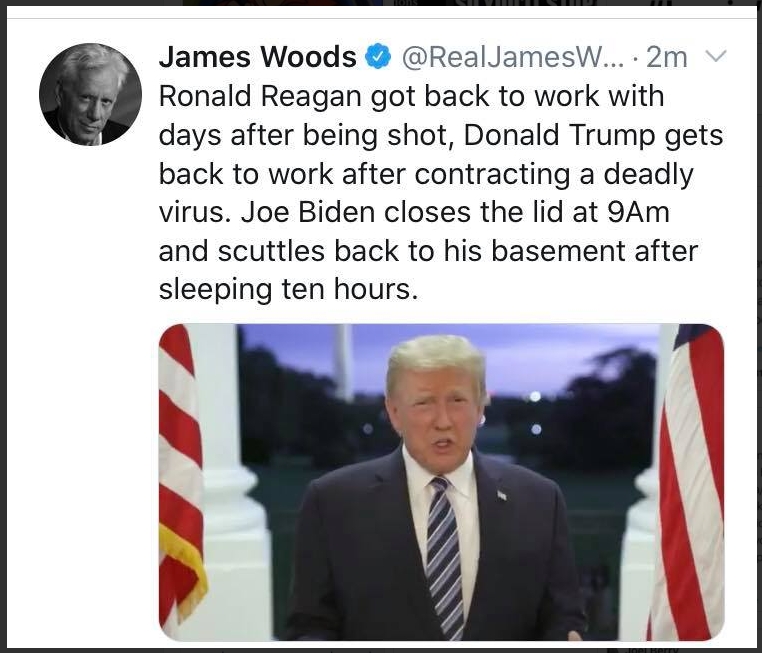Expand the tweet options chevron
The height and width of the screenshot is (653, 762).
coord(715,56)
